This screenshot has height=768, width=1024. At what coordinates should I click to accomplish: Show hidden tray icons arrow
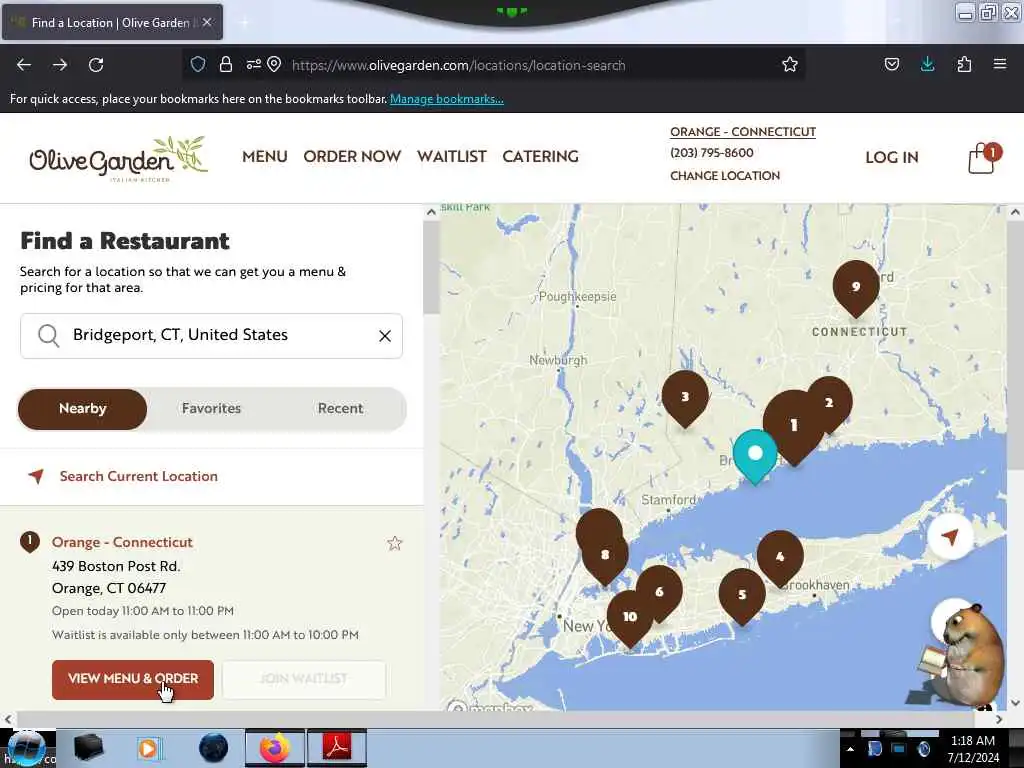[850, 749]
